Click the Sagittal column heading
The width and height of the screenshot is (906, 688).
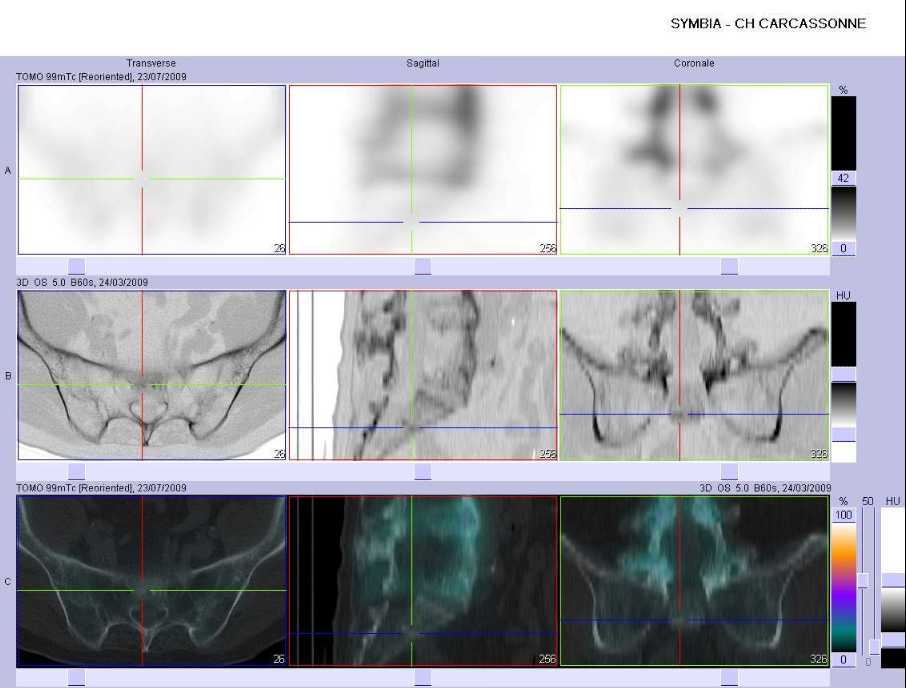pyautogui.click(x=422, y=63)
